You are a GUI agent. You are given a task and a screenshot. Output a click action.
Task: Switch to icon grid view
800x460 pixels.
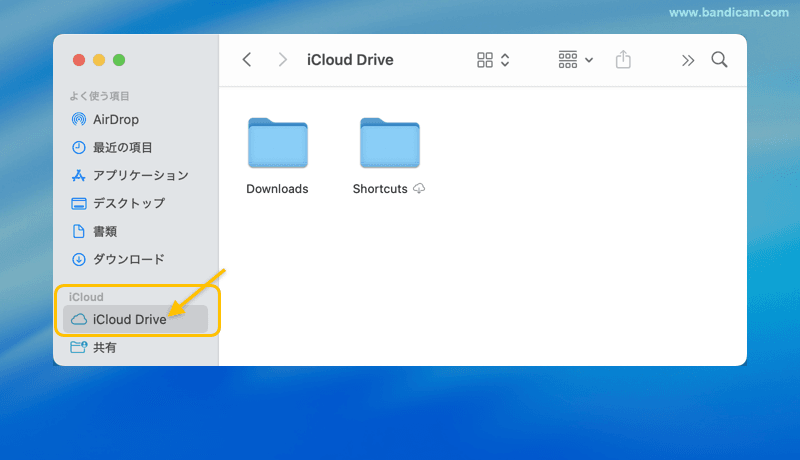point(485,60)
